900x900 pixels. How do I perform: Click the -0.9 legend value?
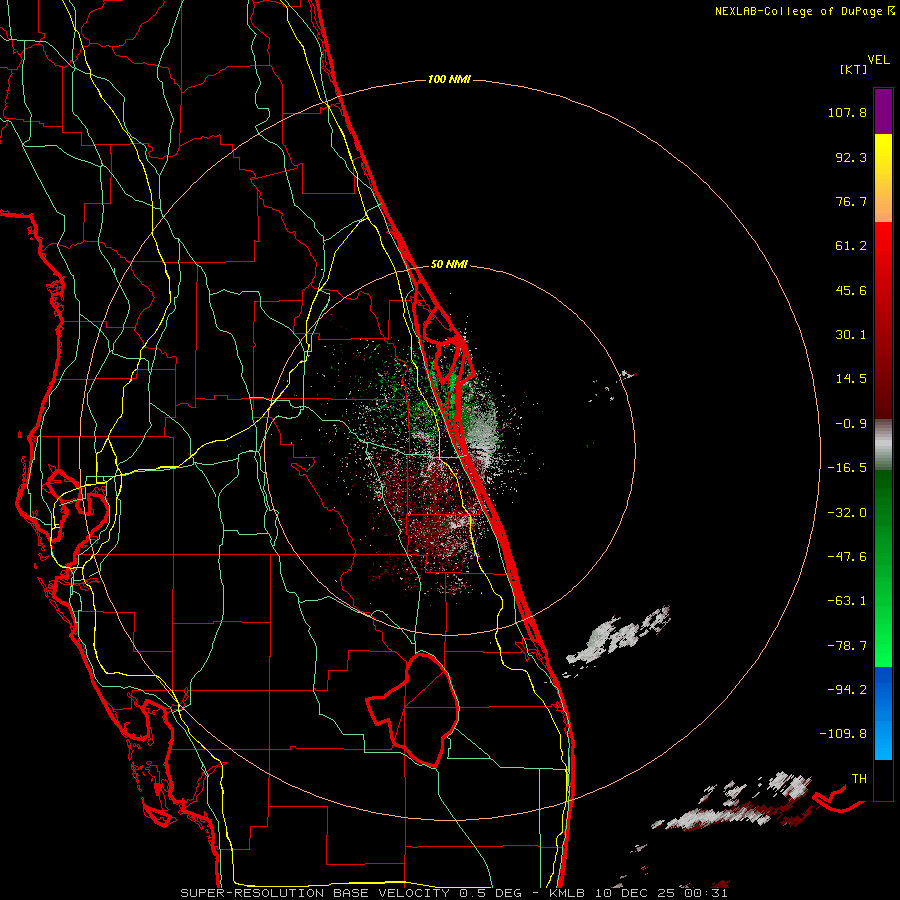851,424
